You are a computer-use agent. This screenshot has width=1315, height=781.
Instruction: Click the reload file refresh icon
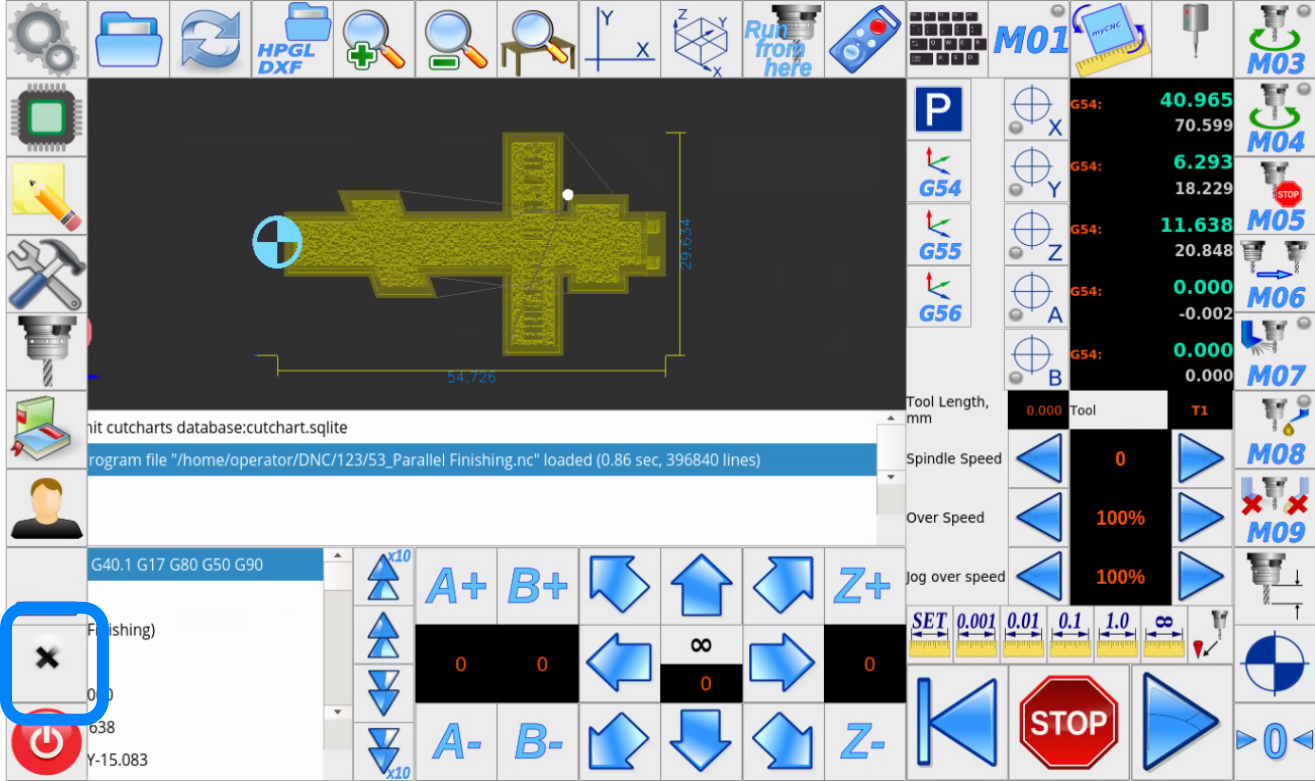click(210, 40)
